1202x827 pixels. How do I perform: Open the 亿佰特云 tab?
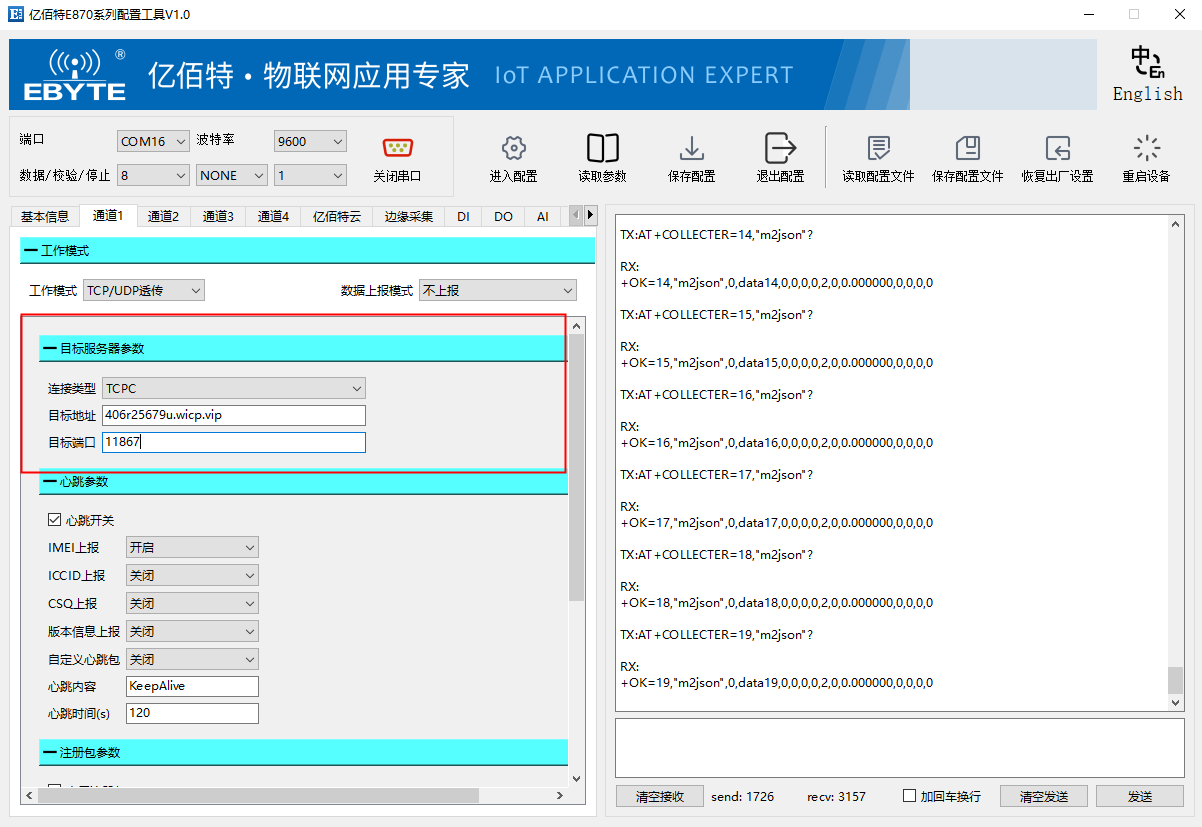pos(336,216)
